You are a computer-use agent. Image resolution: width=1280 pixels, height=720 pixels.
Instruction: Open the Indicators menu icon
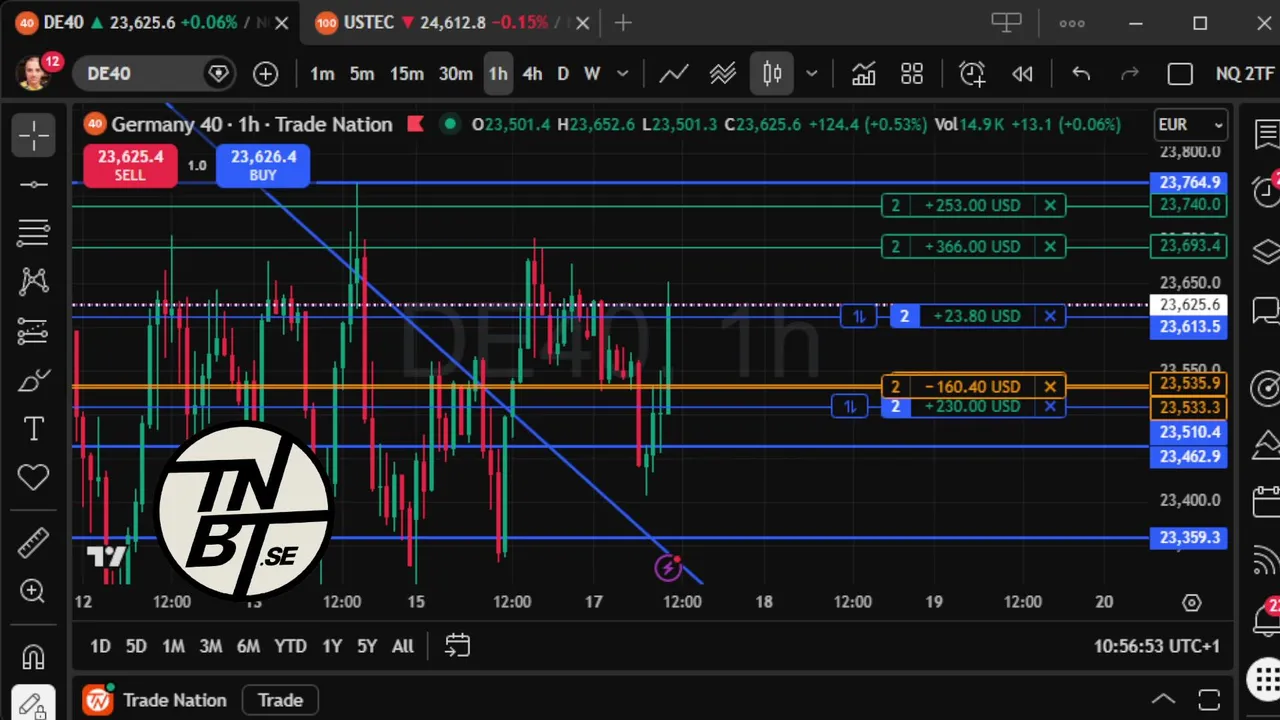coord(863,73)
